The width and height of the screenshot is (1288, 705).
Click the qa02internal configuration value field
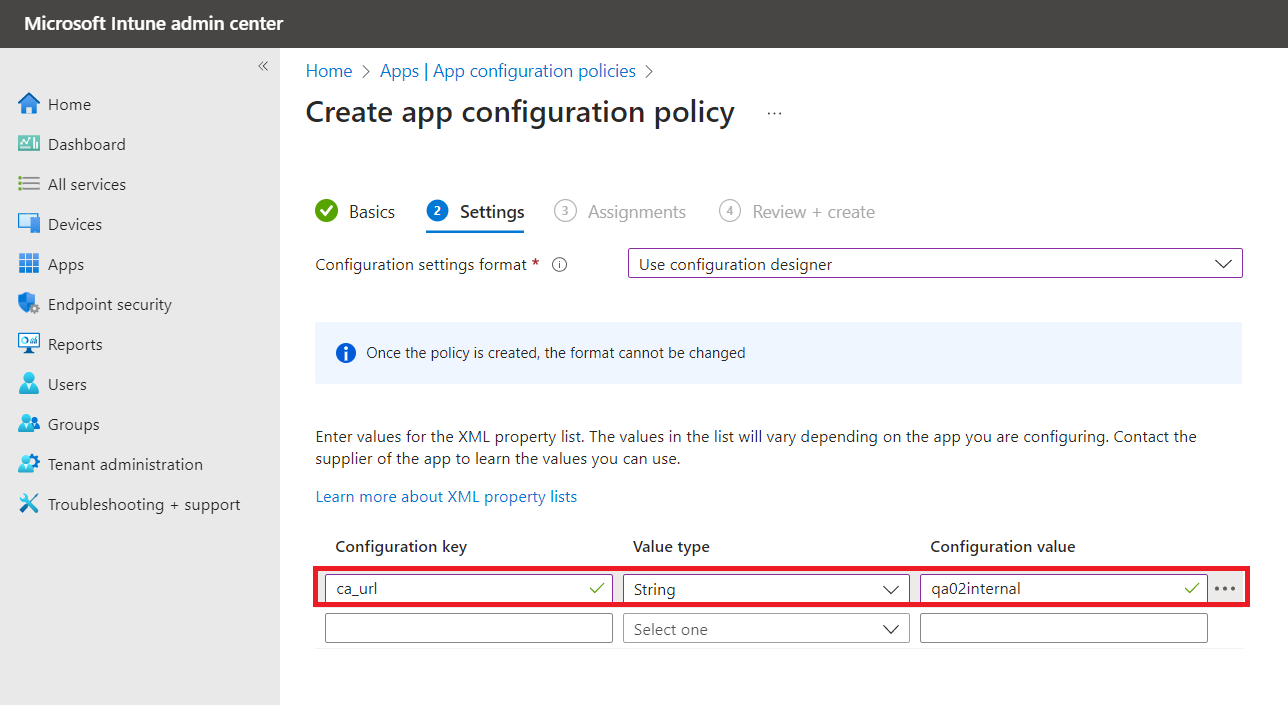coord(1050,589)
